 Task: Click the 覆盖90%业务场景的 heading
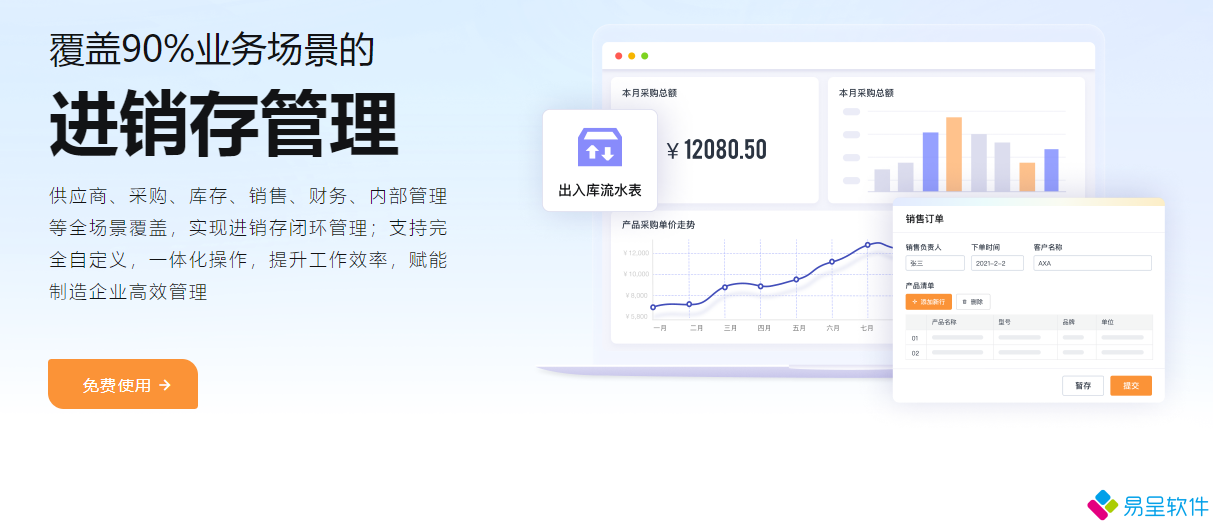click(212, 49)
